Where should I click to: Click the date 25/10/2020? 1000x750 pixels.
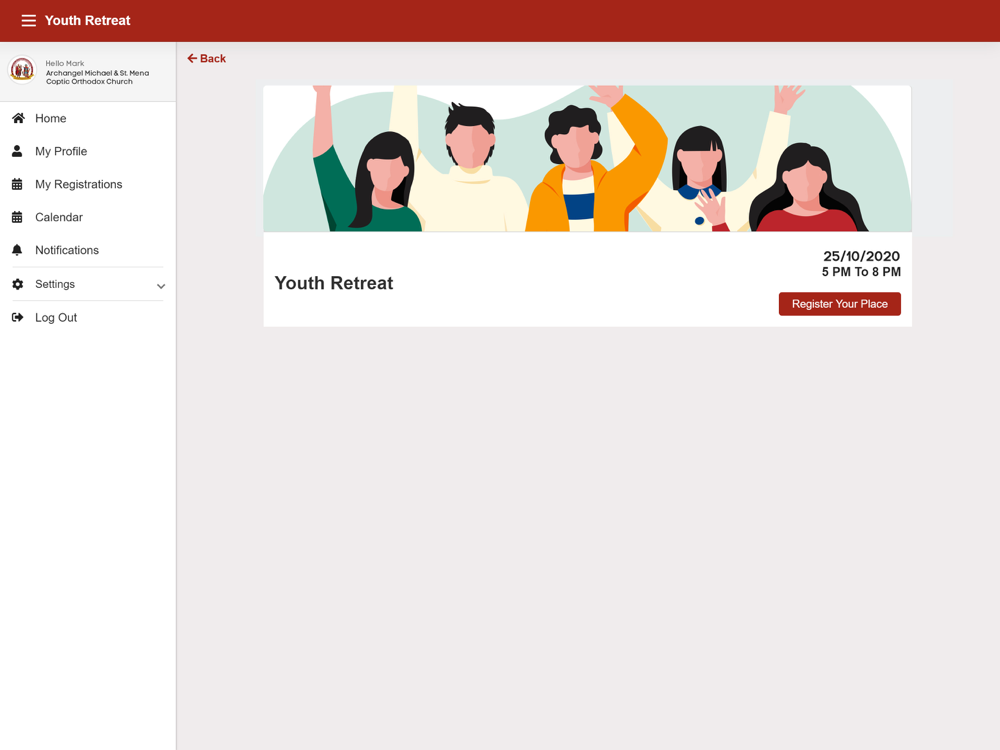coord(861,256)
